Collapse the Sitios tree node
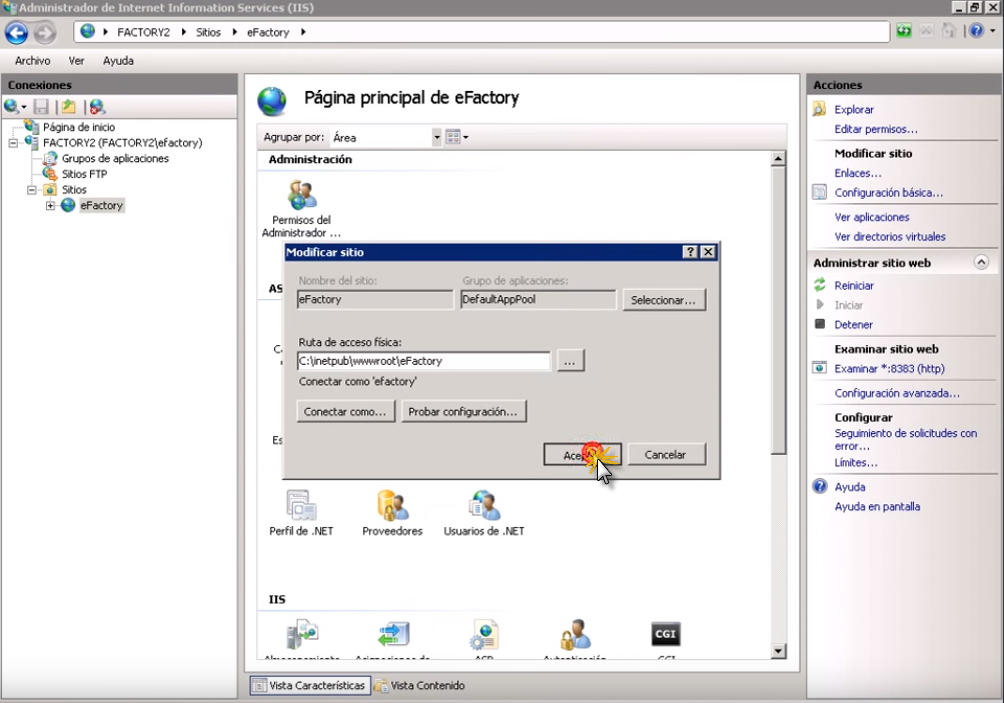 31,190
